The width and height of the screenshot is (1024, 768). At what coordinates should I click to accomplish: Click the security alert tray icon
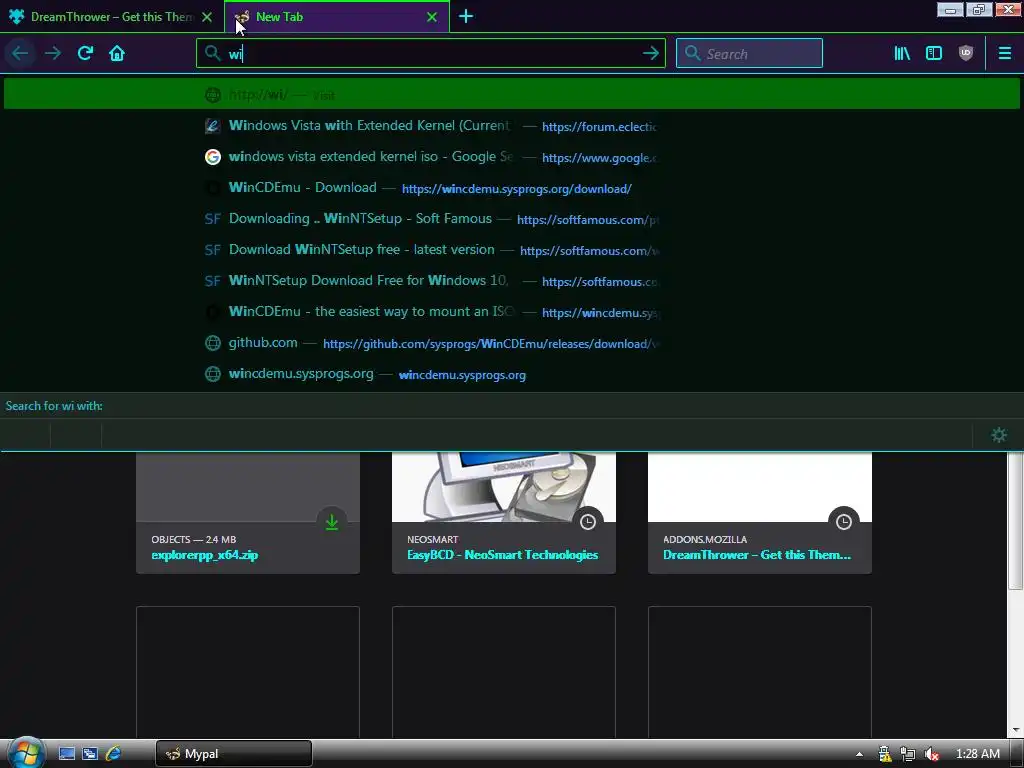(884, 754)
